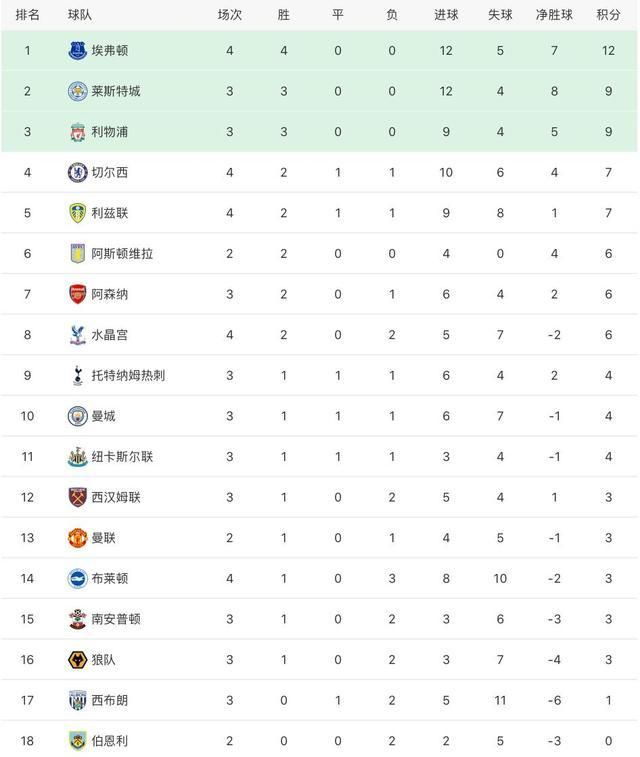Select the 布莱顿 table row
640x757 pixels.
pos(320,578)
